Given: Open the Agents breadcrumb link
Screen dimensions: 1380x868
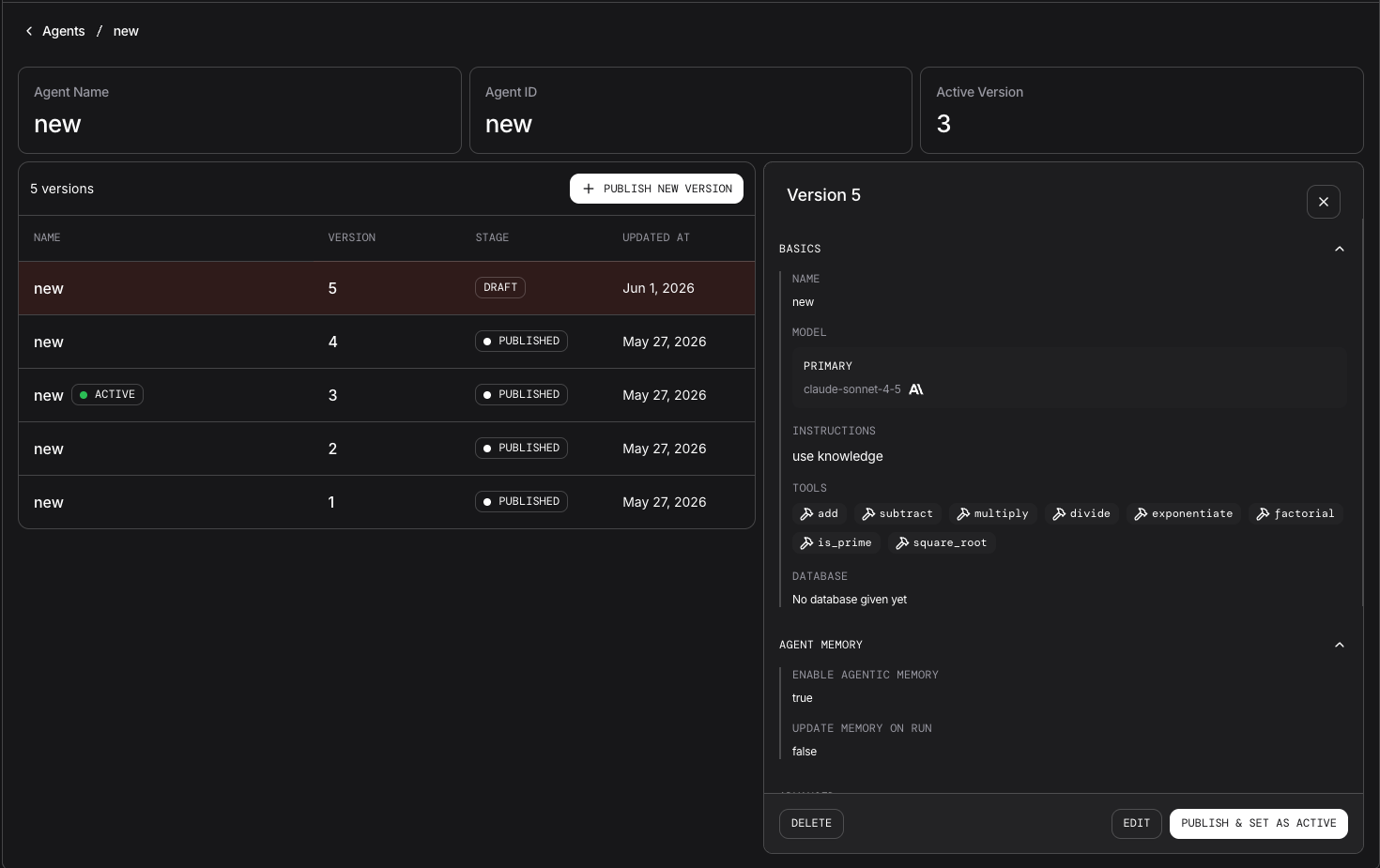Looking at the screenshot, I should (x=64, y=31).
